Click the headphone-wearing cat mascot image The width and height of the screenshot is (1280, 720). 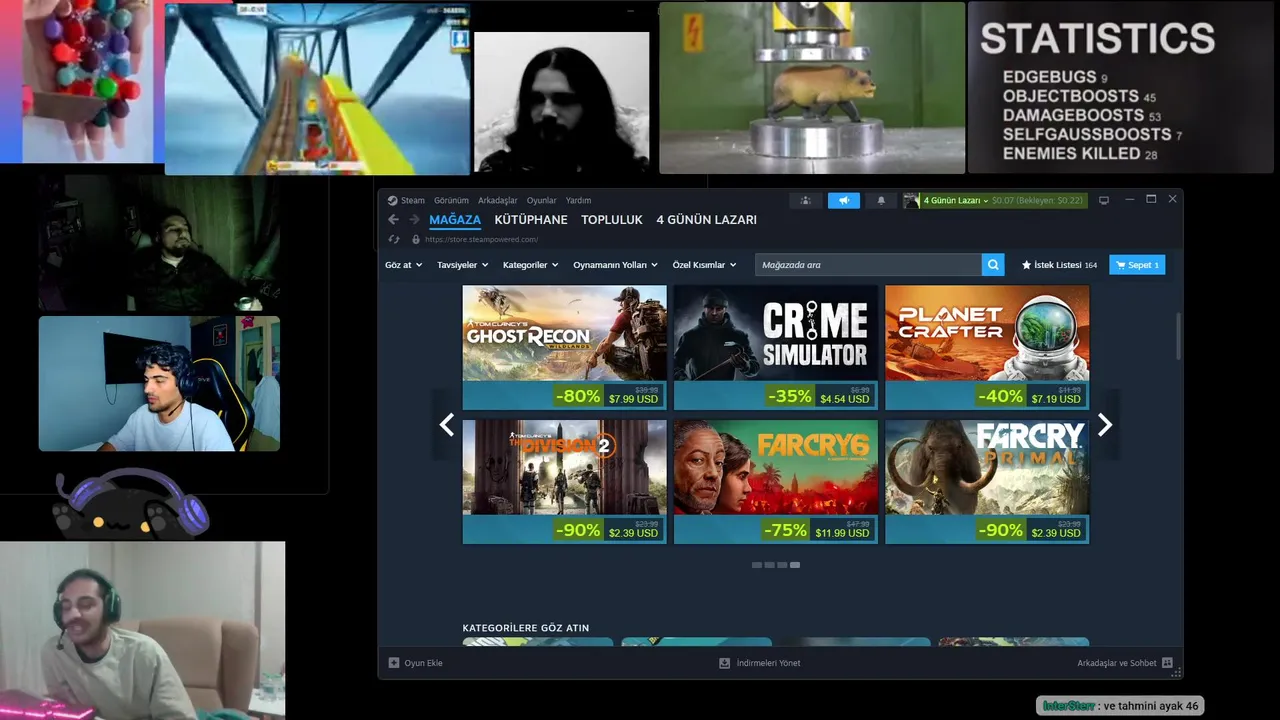click(131, 505)
